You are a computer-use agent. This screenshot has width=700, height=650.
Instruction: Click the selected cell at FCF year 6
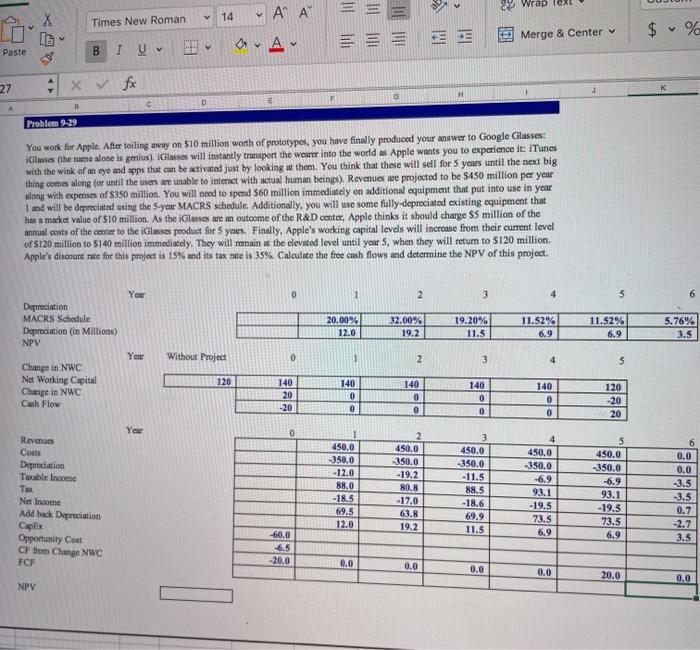[x=662, y=589]
